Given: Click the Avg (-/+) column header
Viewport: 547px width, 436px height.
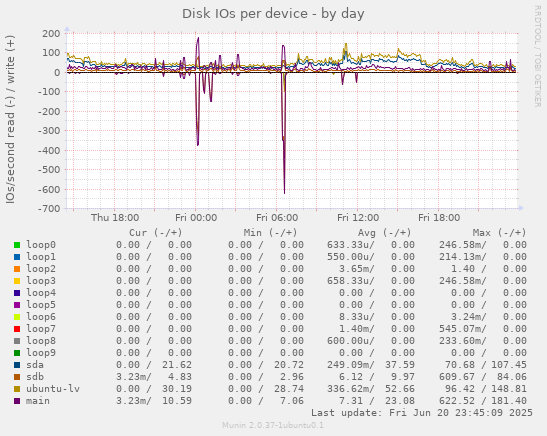Looking at the screenshot, I should 385,233.
